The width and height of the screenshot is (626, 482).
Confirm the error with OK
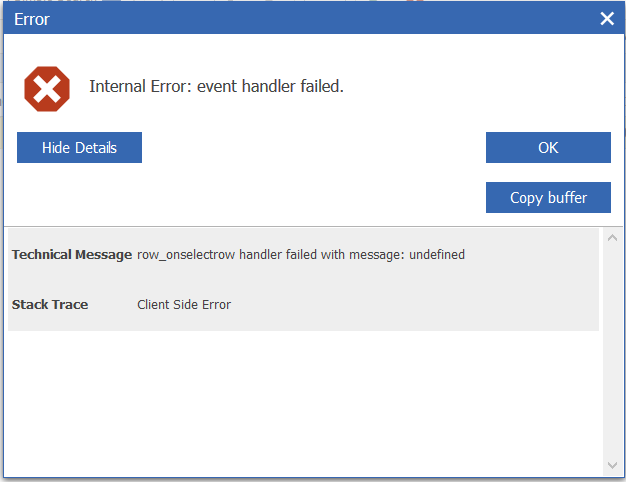point(547,147)
